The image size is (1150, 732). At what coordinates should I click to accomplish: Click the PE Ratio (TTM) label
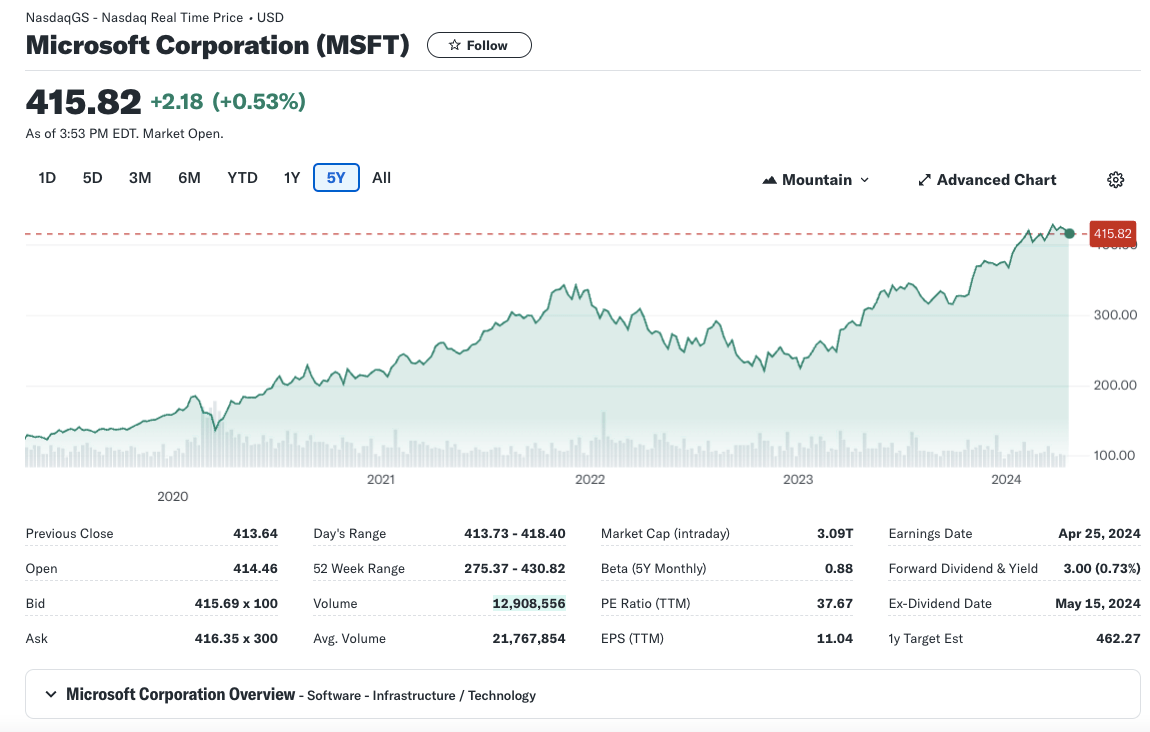pos(645,604)
